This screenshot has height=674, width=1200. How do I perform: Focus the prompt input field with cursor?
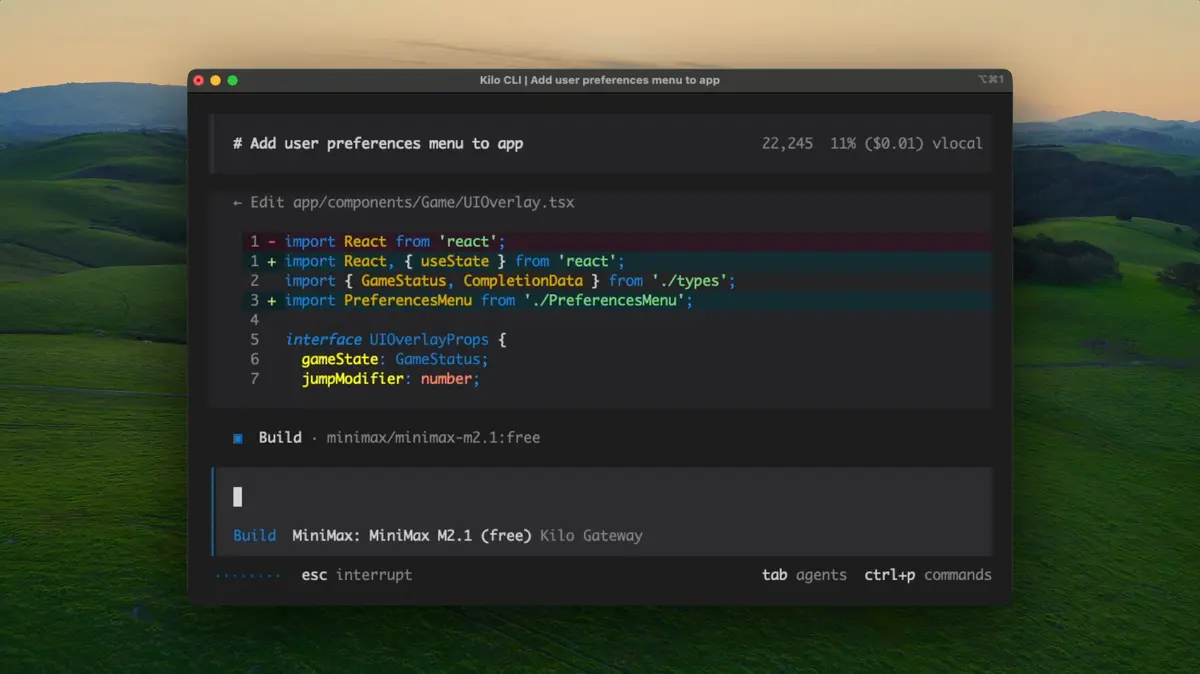click(602, 497)
